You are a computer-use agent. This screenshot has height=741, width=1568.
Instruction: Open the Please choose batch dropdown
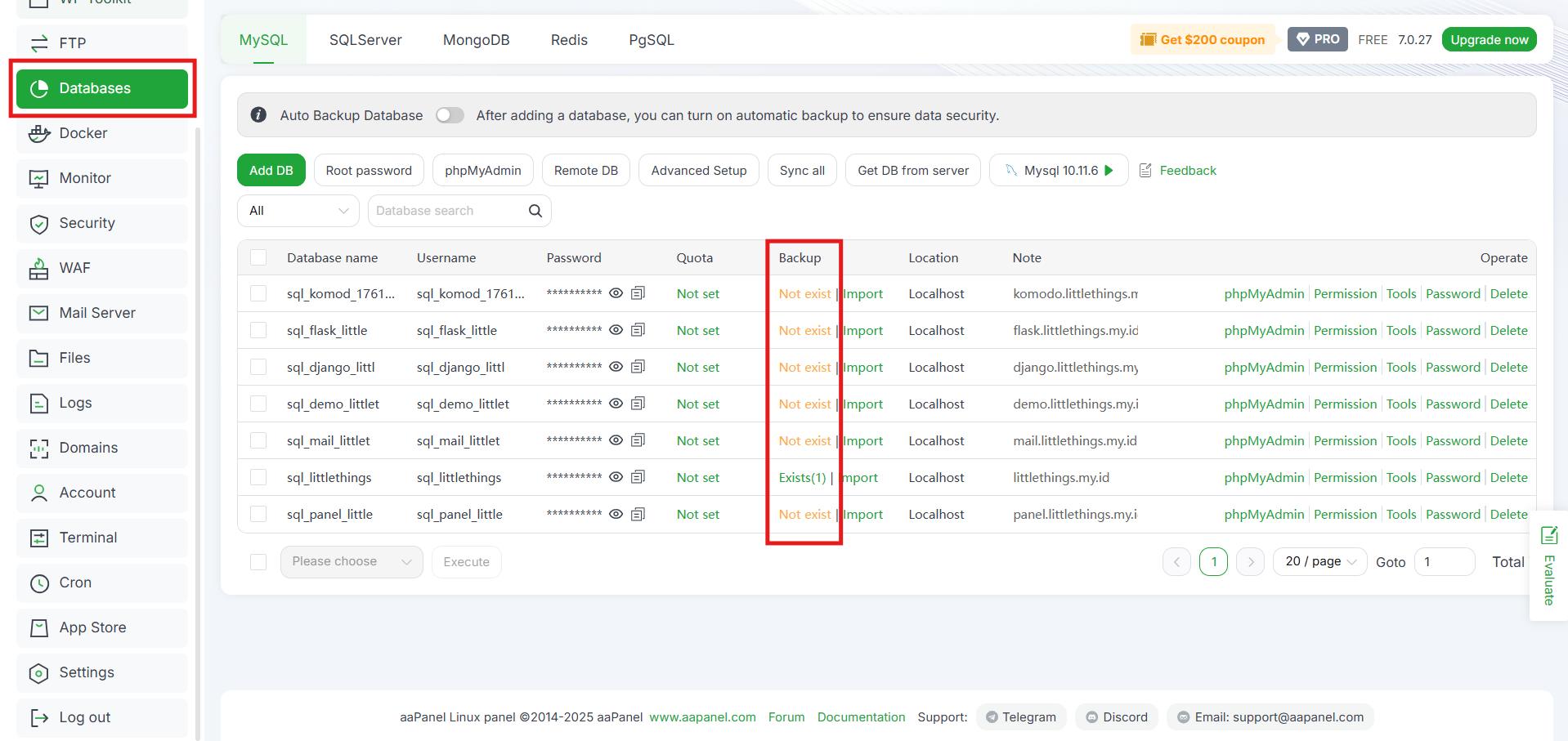(352, 561)
